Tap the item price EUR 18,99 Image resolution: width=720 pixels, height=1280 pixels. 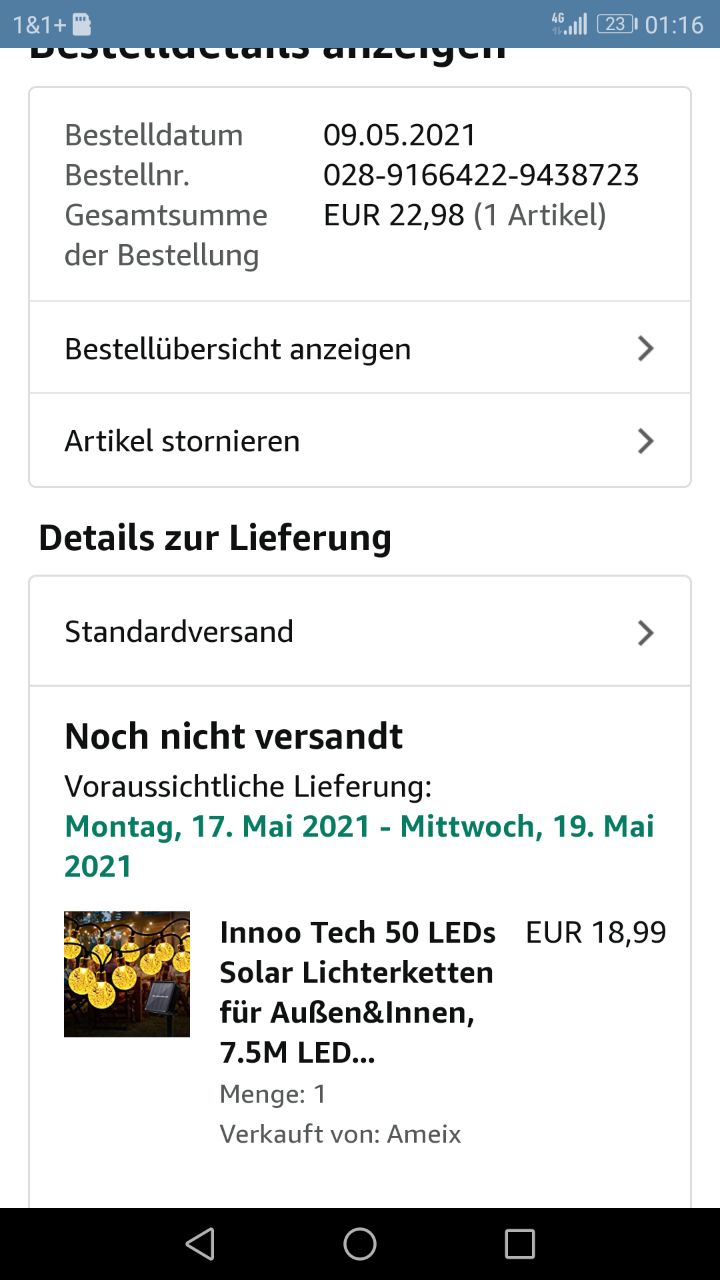596,932
